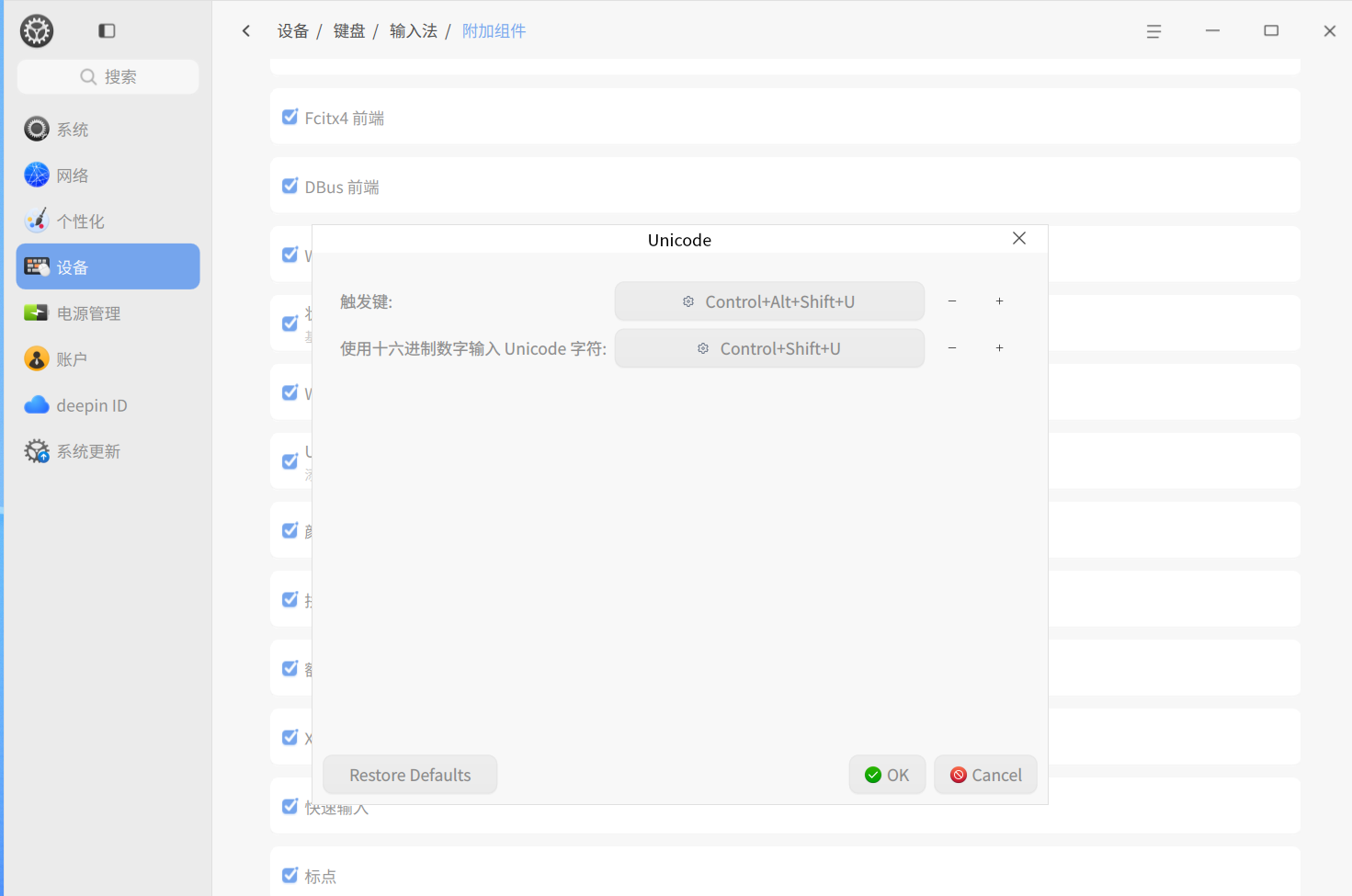Go to 设备 in the breadcrumb
Image resolution: width=1352 pixels, height=896 pixels.
[293, 31]
